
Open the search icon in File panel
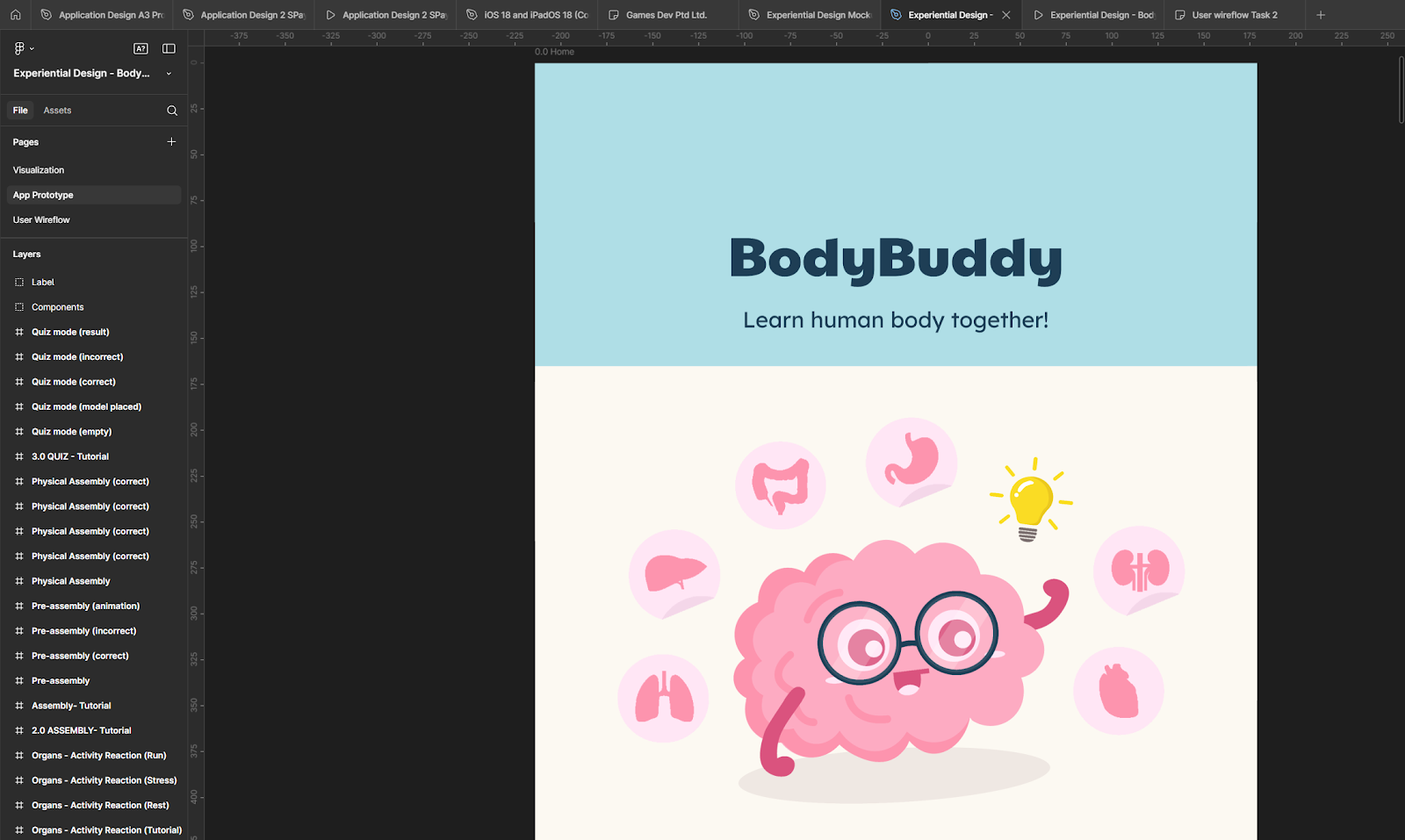click(172, 111)
